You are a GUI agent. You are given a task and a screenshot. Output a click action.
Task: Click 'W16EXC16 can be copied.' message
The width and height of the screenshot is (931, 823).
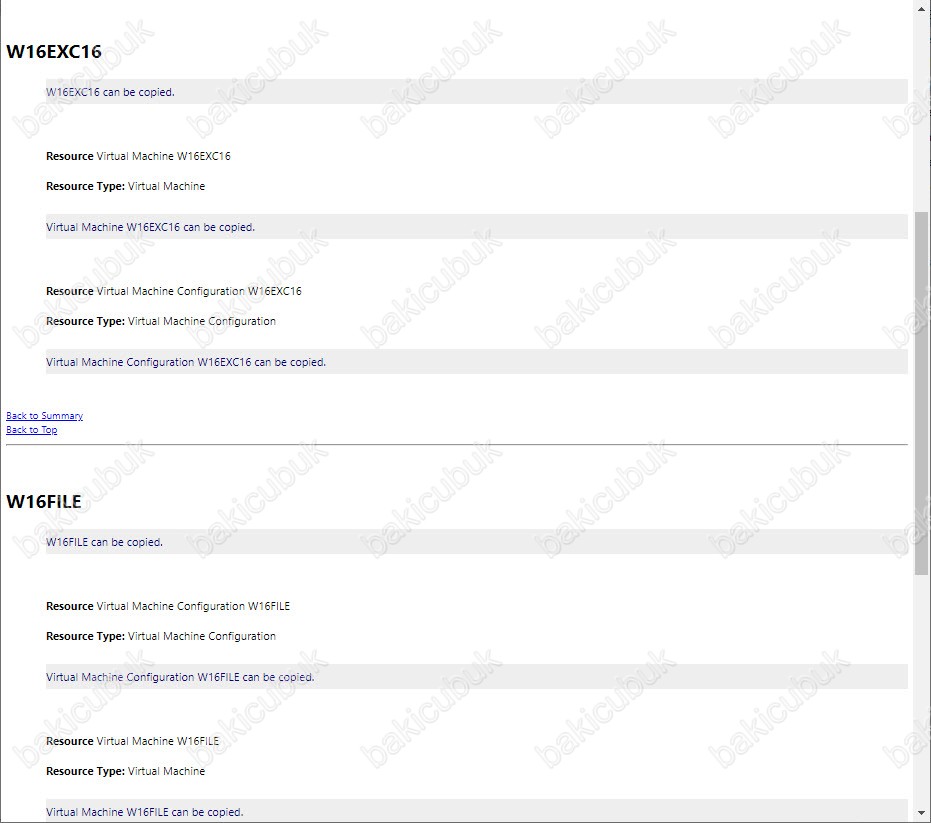[x=110, y=92]
